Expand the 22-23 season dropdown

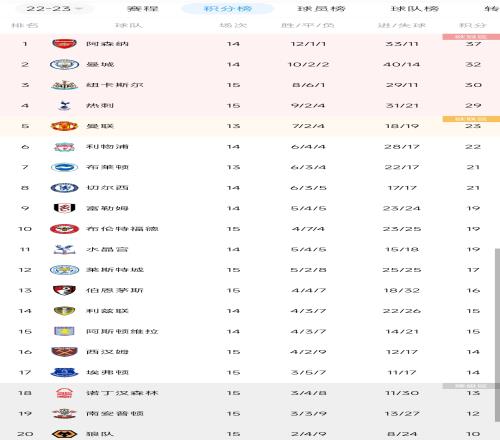click(54, 8)
